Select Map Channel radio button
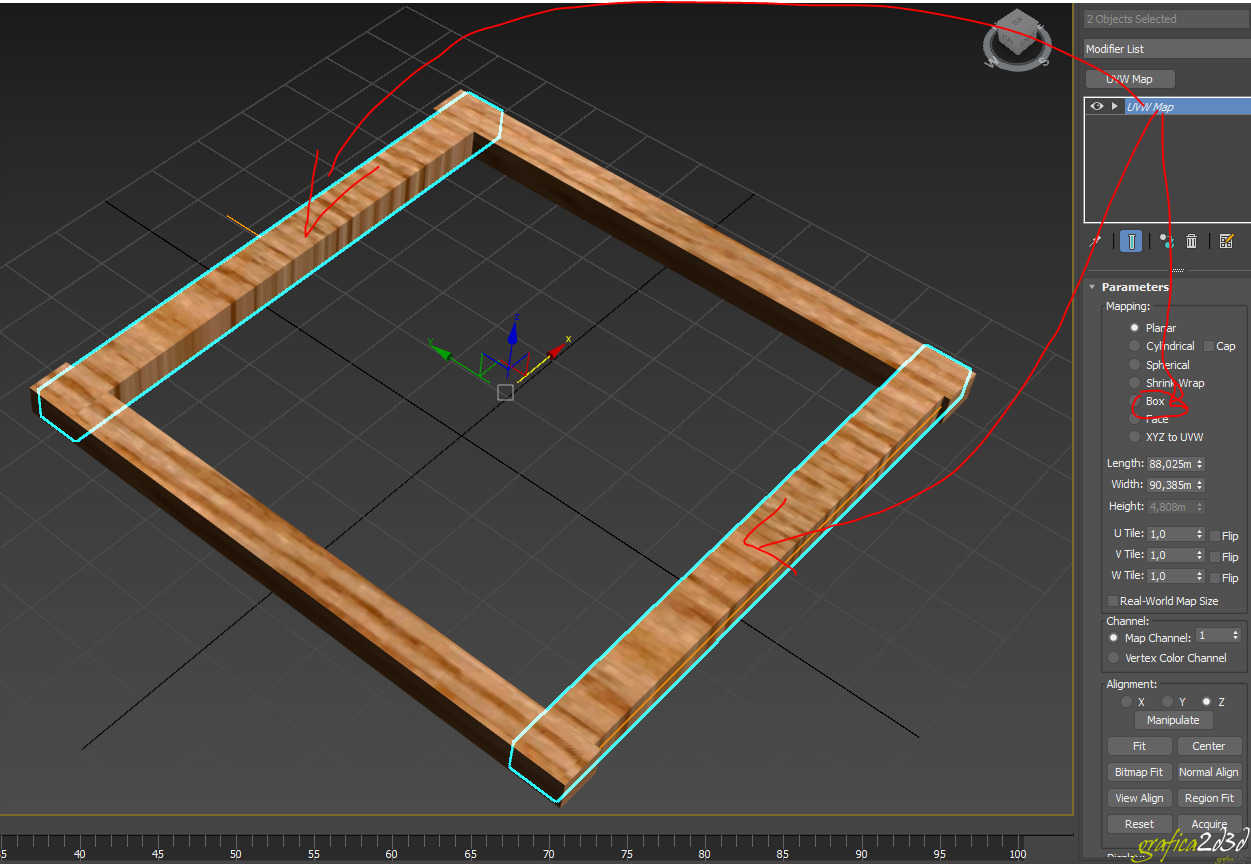The height and width of the screenshot is (864, 1251). 1113,638
